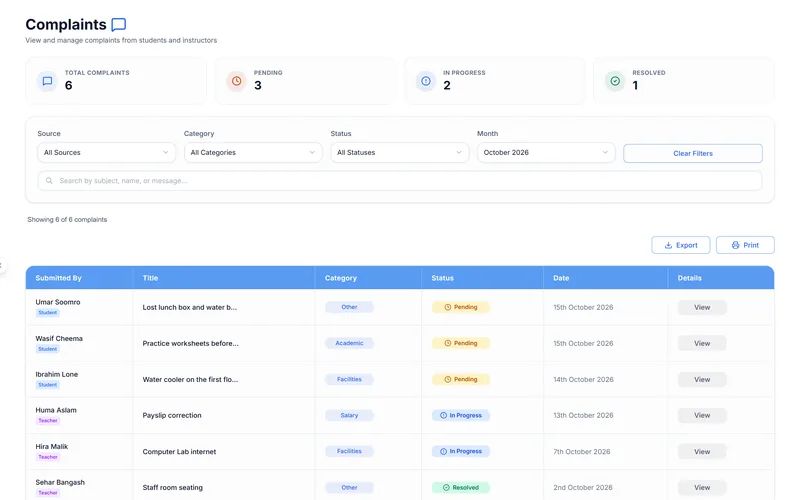Click the Other category tag for Umar Soomro
Screen dimensions: 800x500
(x=349, y=307)
